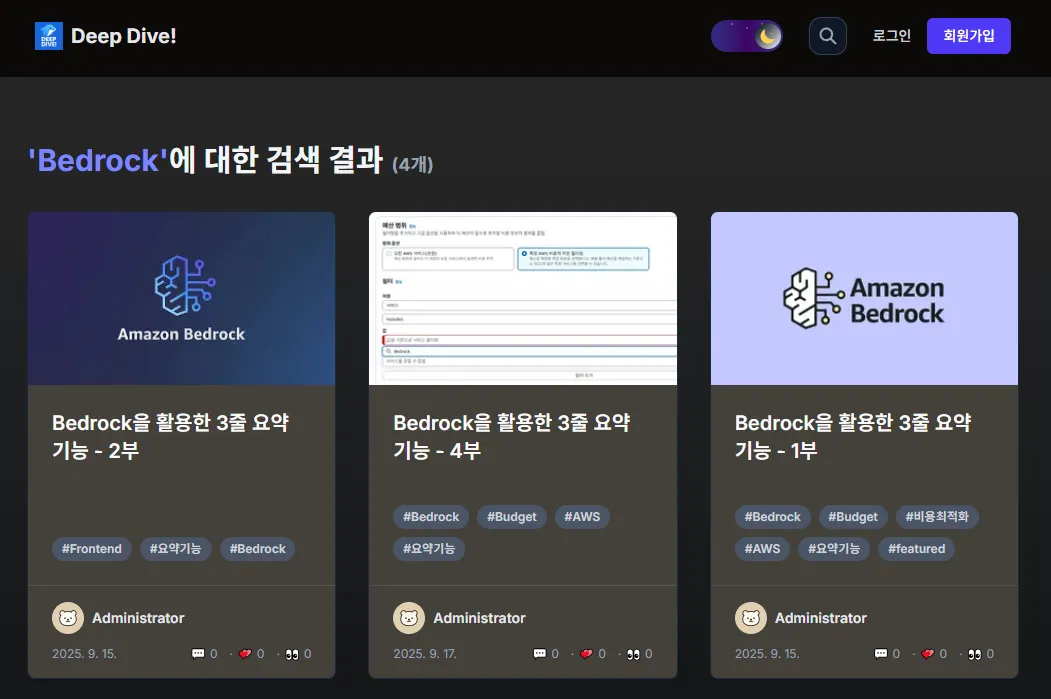Click the Deep Dive! logo icon
Viewport: 1051px width, 699px height.
point(48,36)
